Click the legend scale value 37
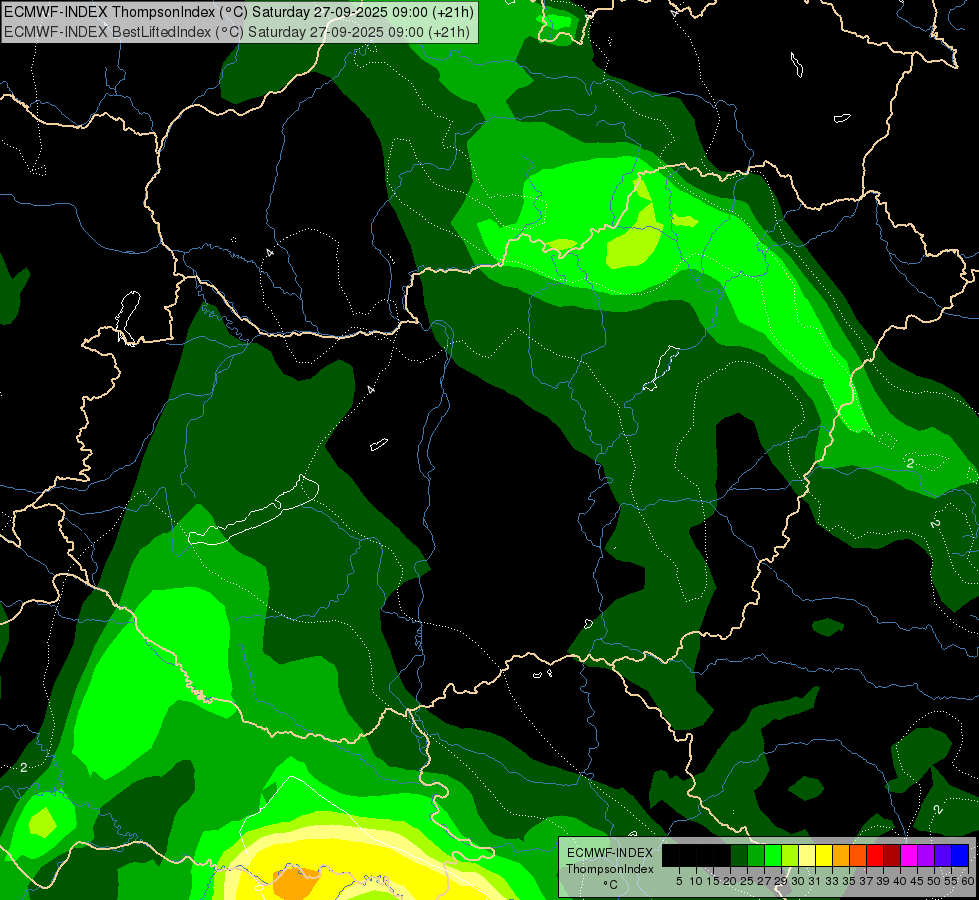 pyautogui.click(x=866, y=881)
